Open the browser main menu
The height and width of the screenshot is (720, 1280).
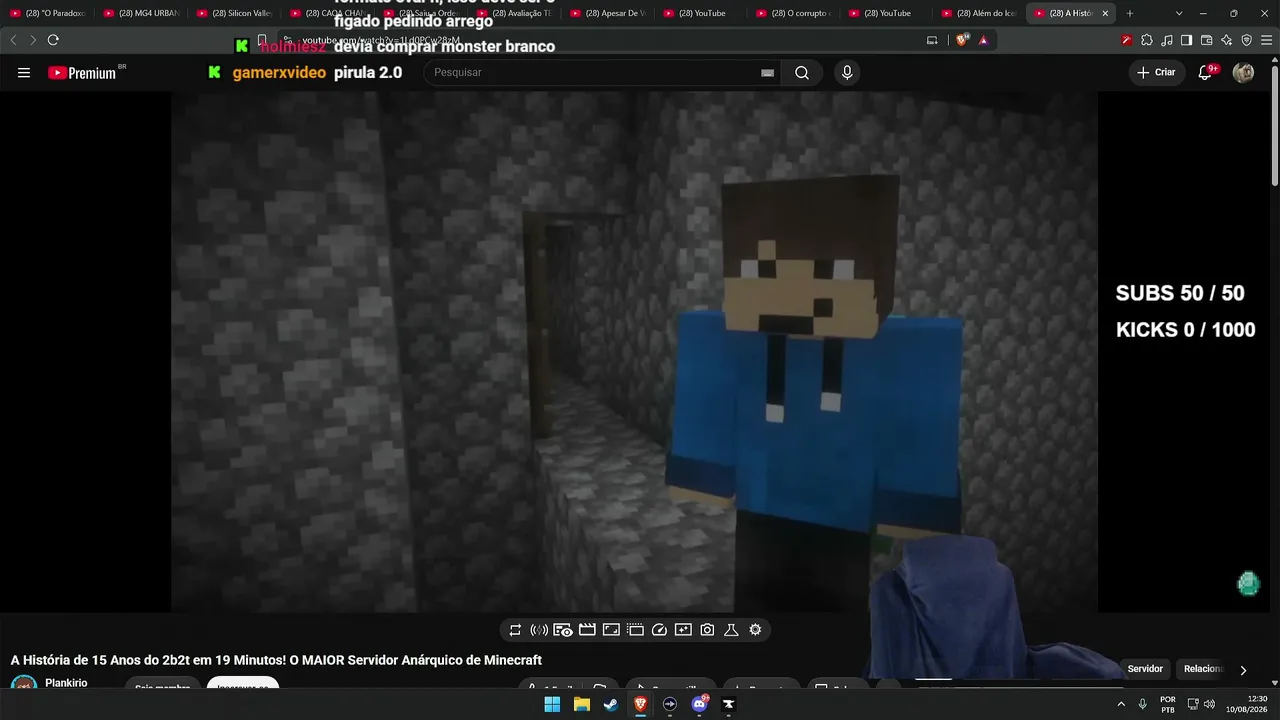pyautogui.click(x=1266, y=40)
